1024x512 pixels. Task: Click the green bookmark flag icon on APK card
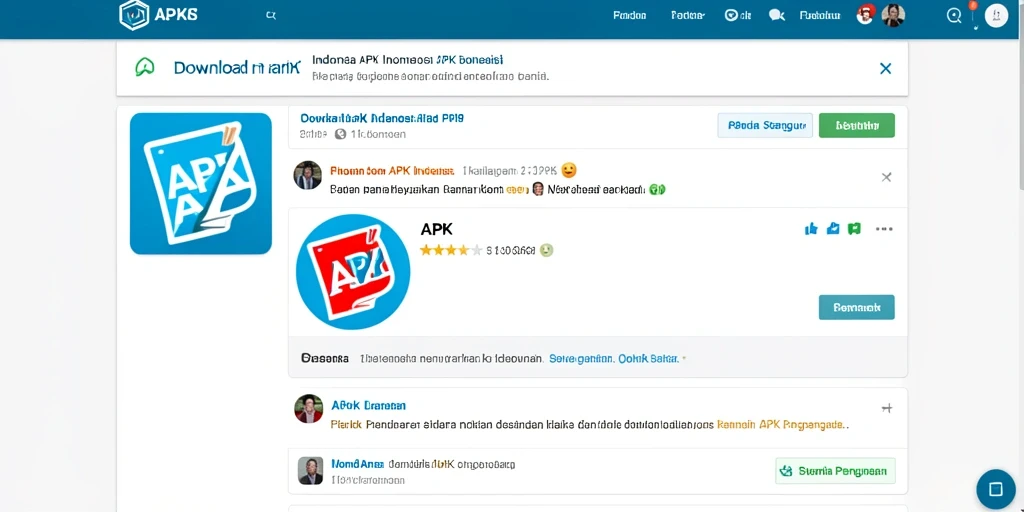[854, 229]
